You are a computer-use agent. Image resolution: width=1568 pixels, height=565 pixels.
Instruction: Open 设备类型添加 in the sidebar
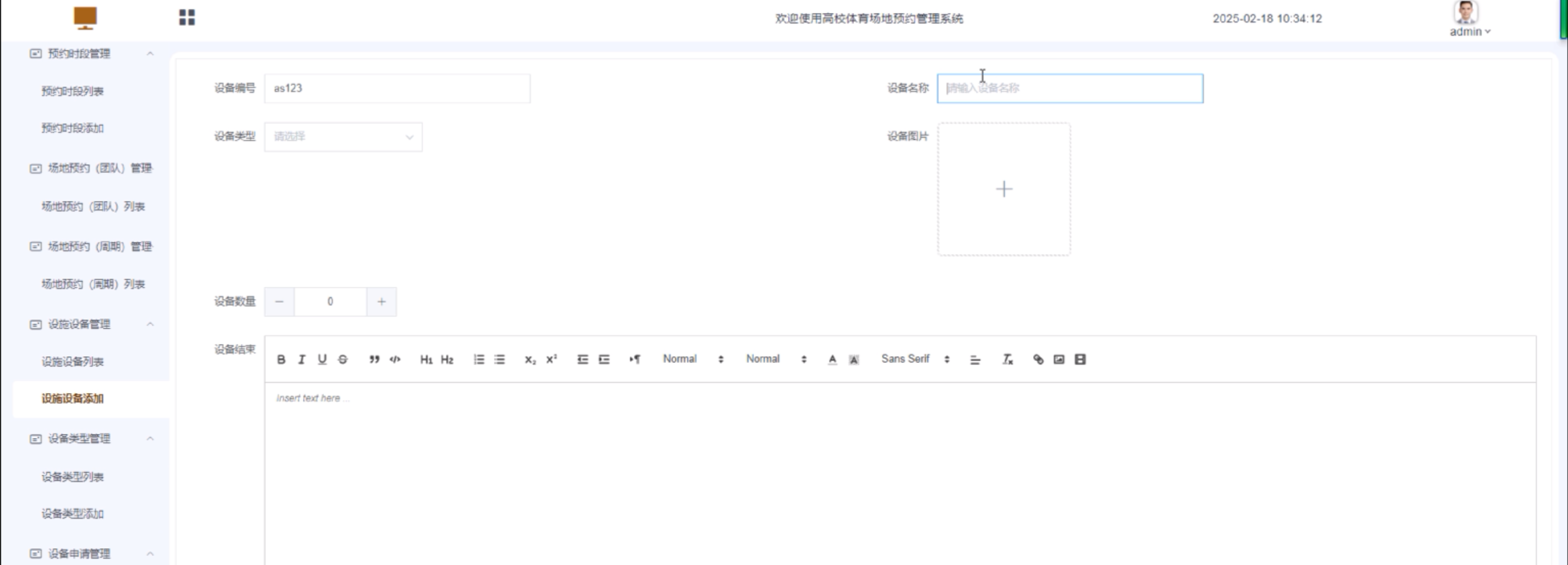(x=73, y=514)
